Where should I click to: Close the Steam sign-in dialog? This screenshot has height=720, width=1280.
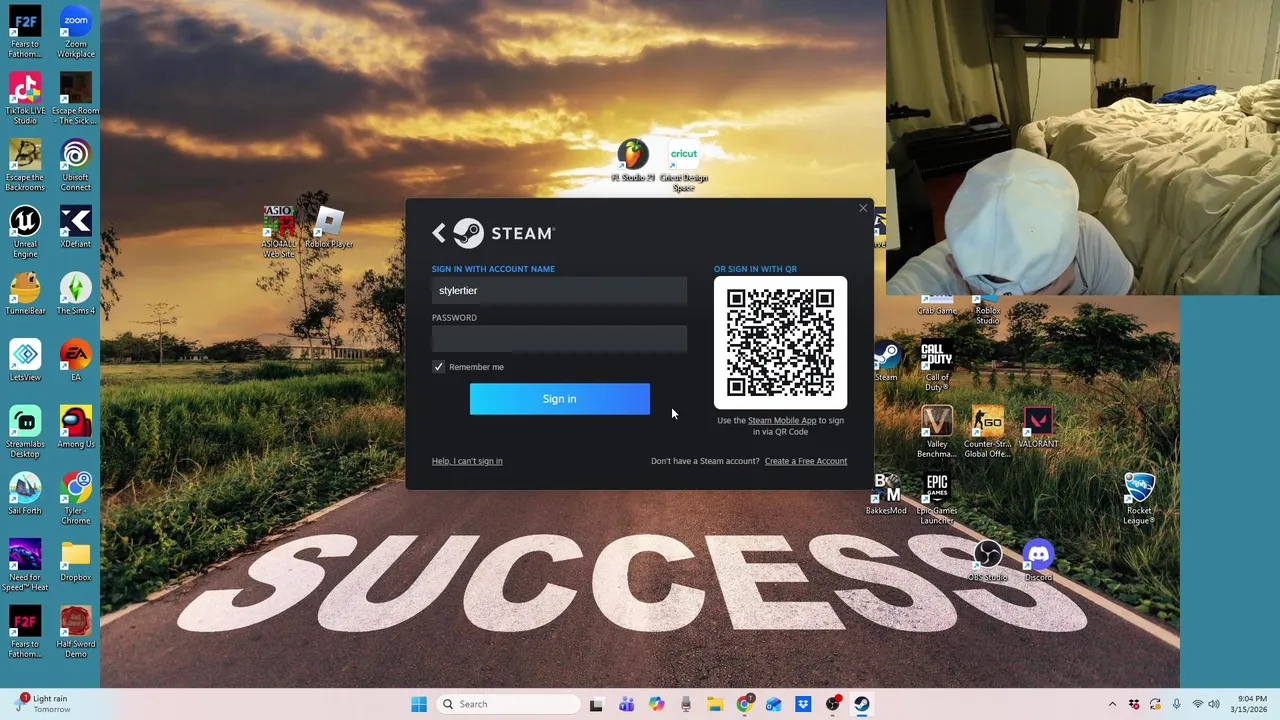(863, 208)
